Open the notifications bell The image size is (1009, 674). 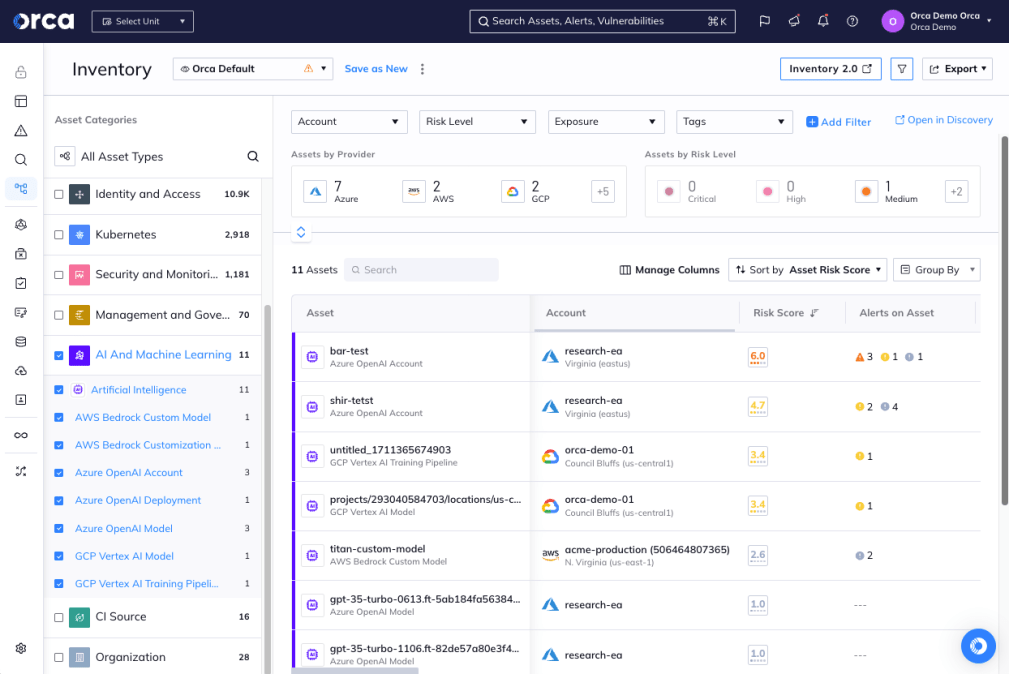[x=823, y=21]
